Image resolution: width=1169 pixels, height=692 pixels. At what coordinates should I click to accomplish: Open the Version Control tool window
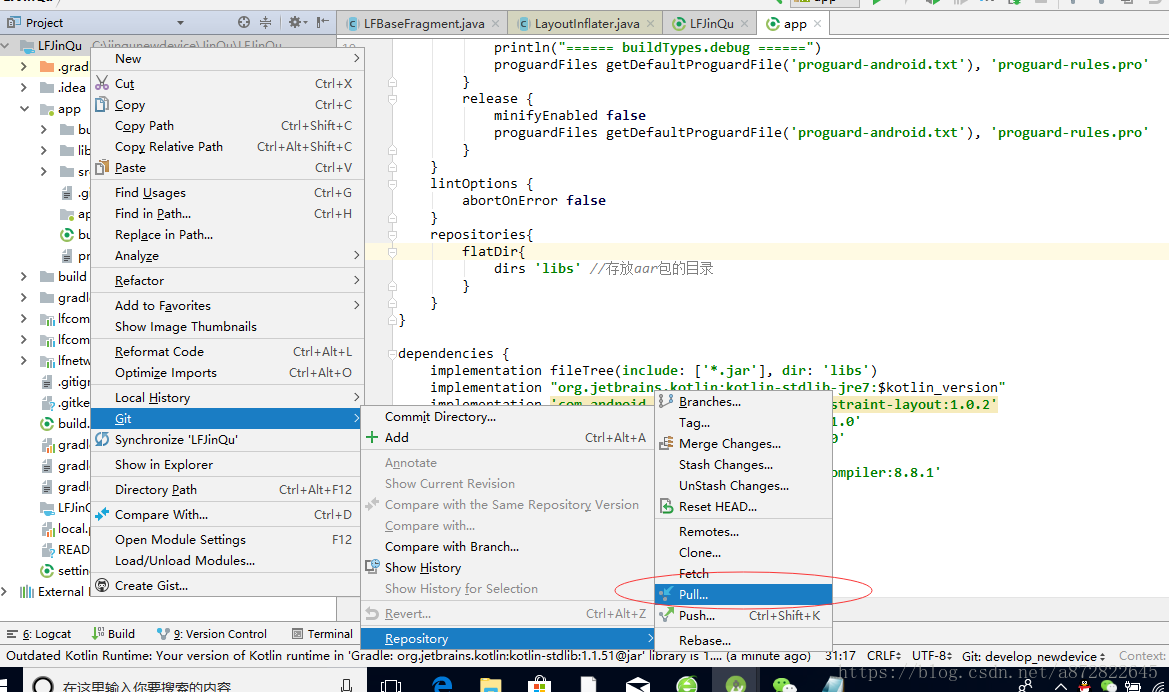[212, 634]
